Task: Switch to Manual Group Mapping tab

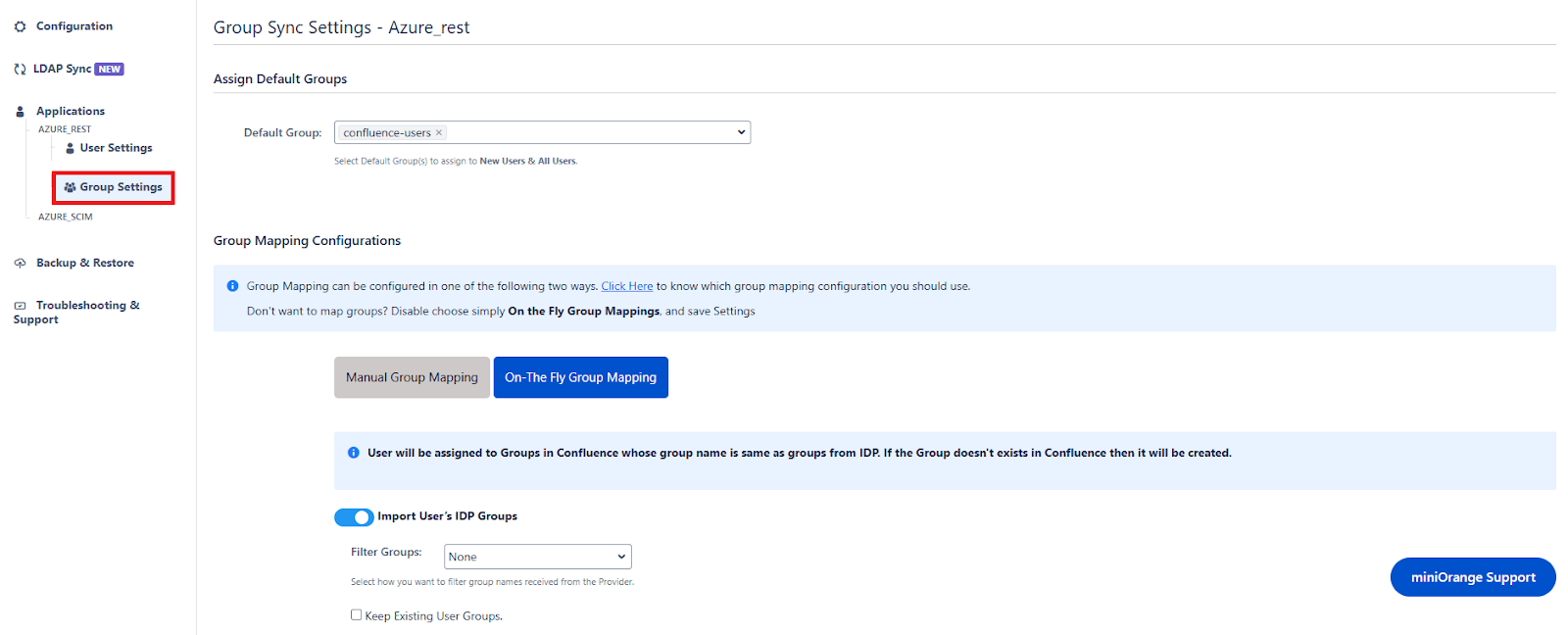Action: point(412,377)
